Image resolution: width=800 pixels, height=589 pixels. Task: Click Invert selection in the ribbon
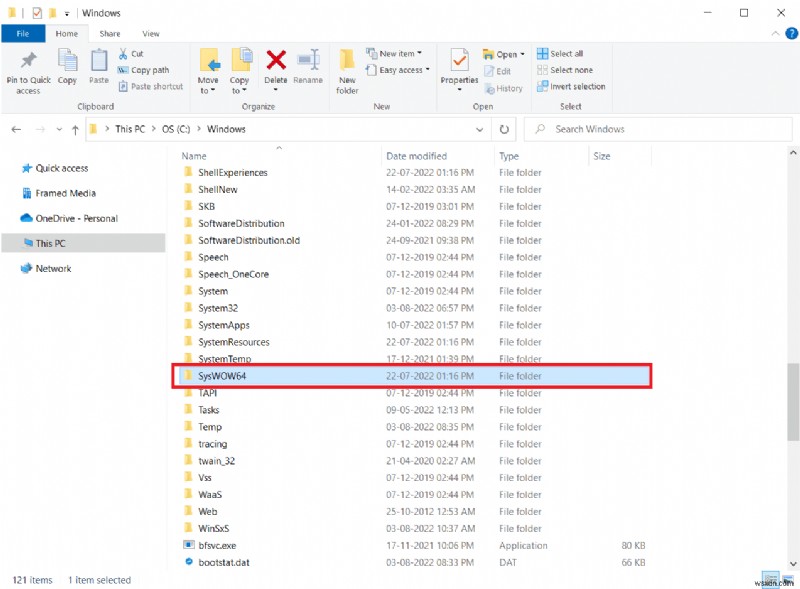(571, 86)
